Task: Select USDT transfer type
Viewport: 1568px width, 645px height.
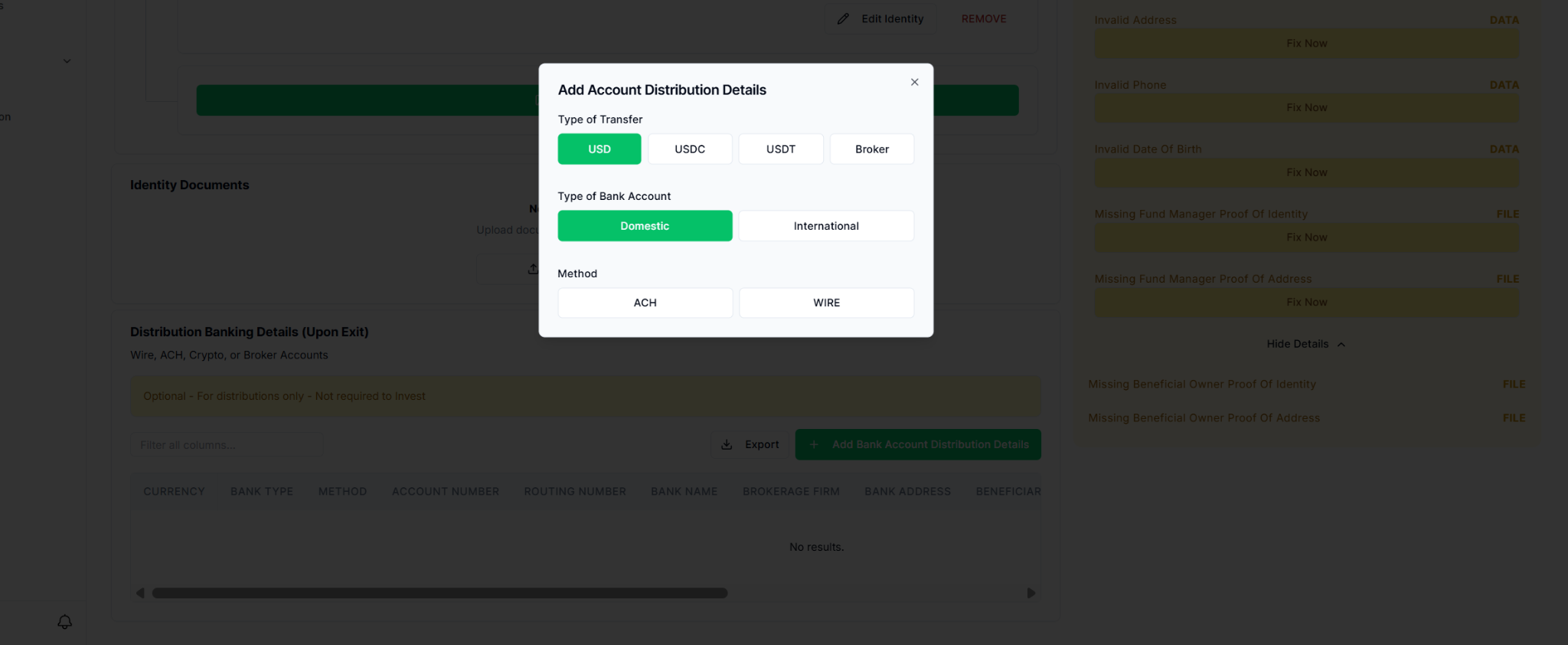Action: click(780, 149)
